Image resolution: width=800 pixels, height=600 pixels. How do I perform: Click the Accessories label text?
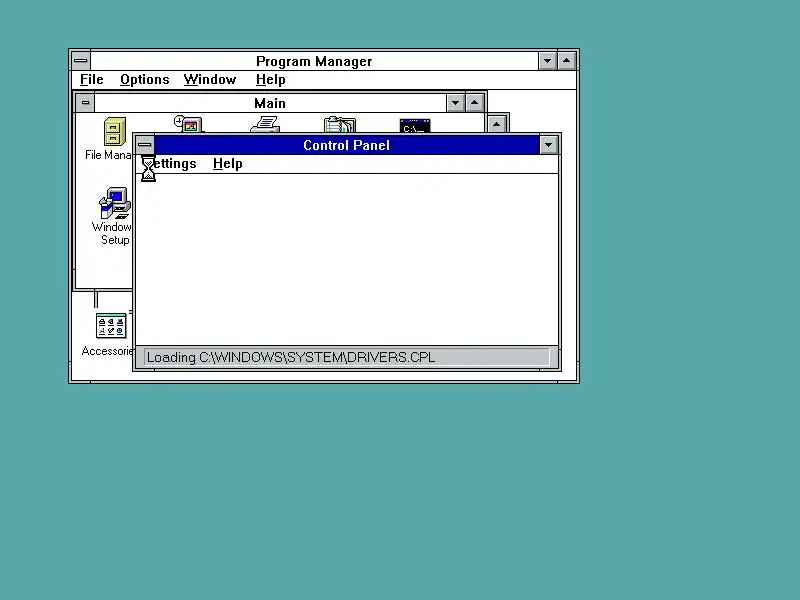[107, 351]
